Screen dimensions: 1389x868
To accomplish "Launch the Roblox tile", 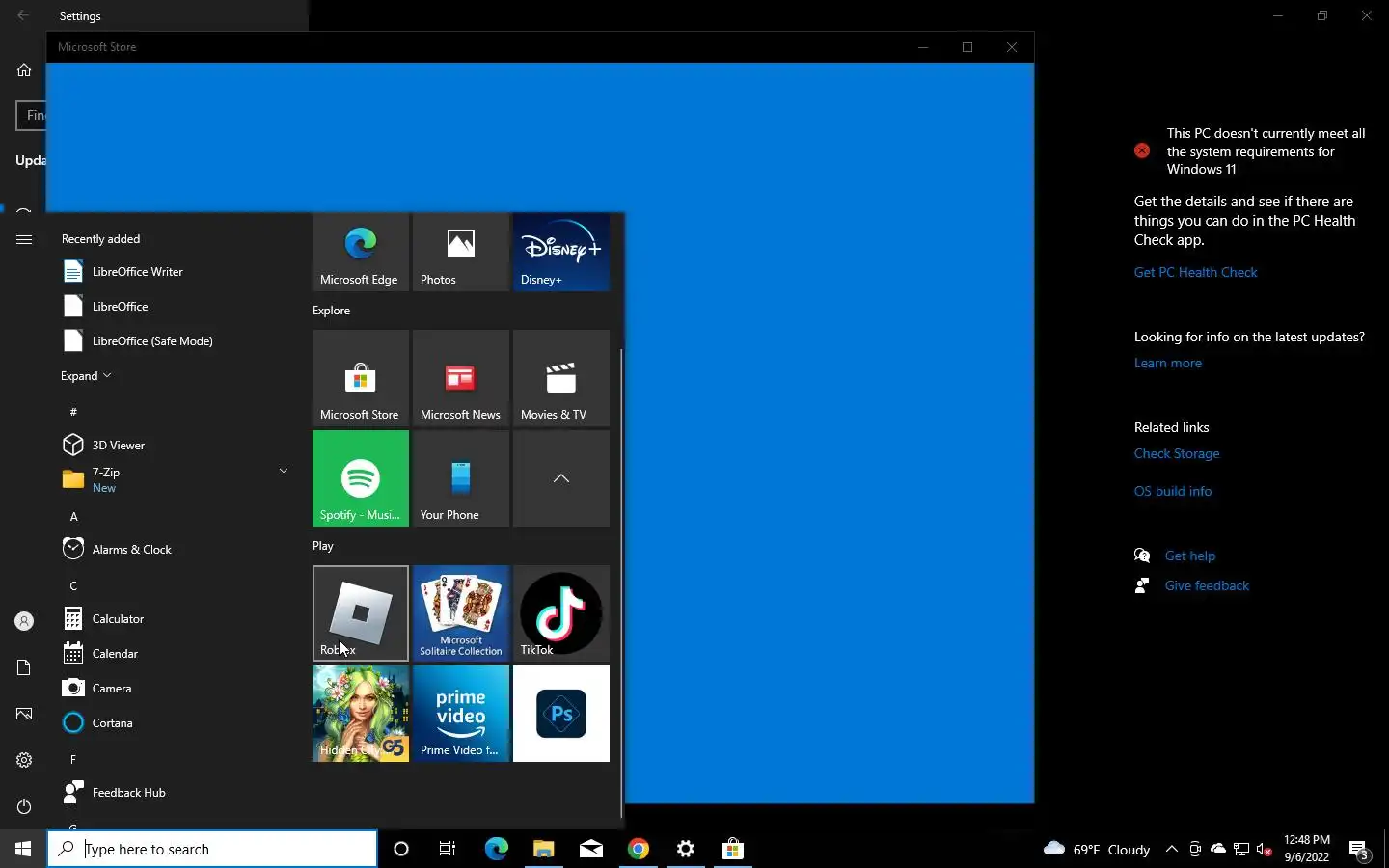I will point(361,613).
